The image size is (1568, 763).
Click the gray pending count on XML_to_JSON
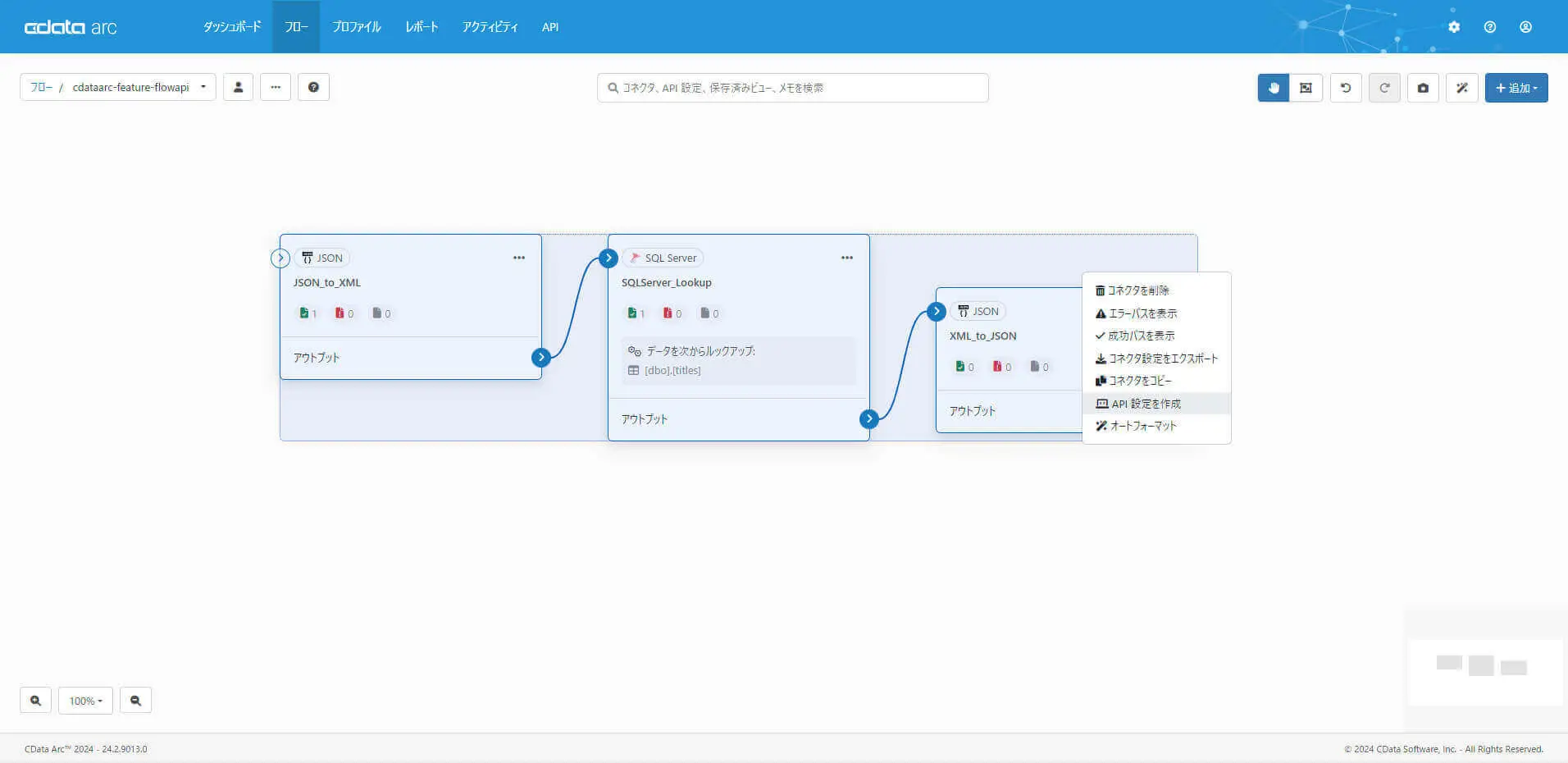[x=1040, y=367]
